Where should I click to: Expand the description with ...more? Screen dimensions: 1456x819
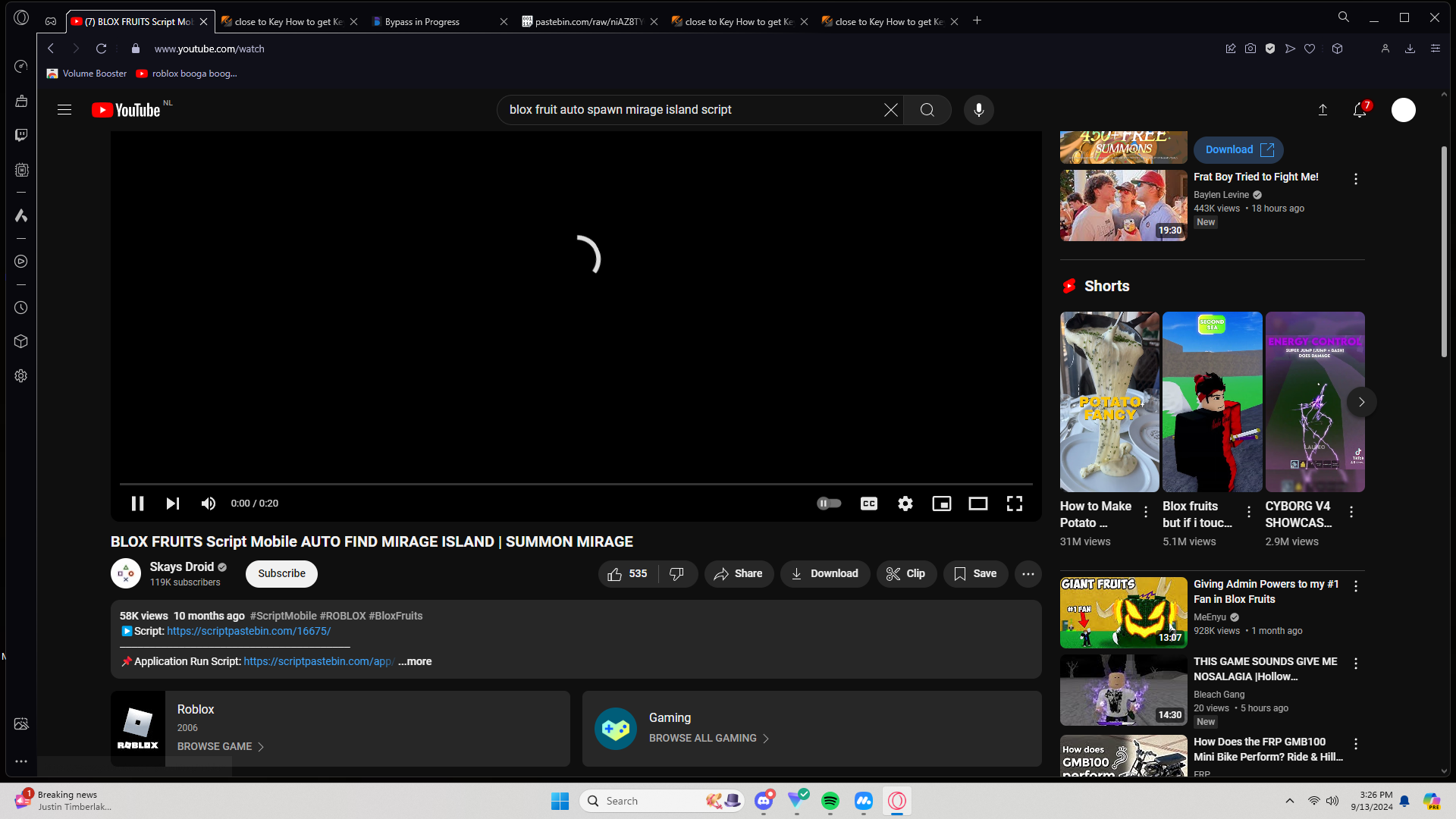click(x=415, y=661)
